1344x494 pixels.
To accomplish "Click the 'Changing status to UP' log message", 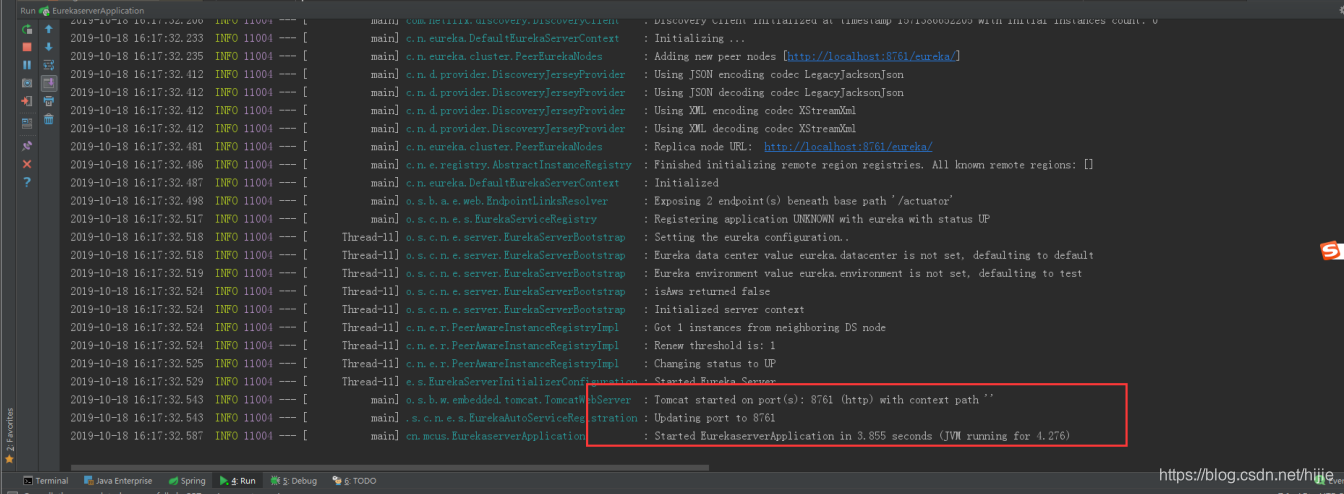I will coord(714,364).
